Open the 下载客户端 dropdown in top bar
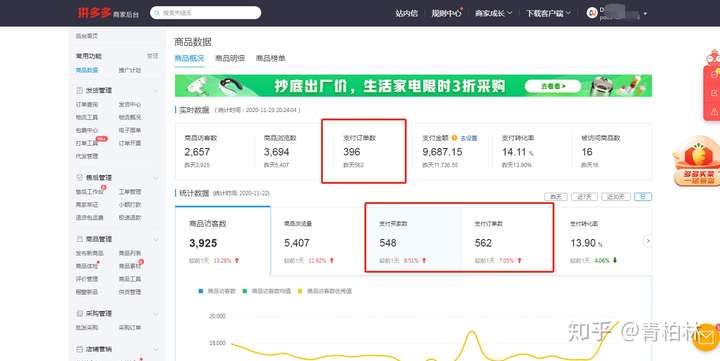This screenshot has height=361, width=720. point(548,13)
